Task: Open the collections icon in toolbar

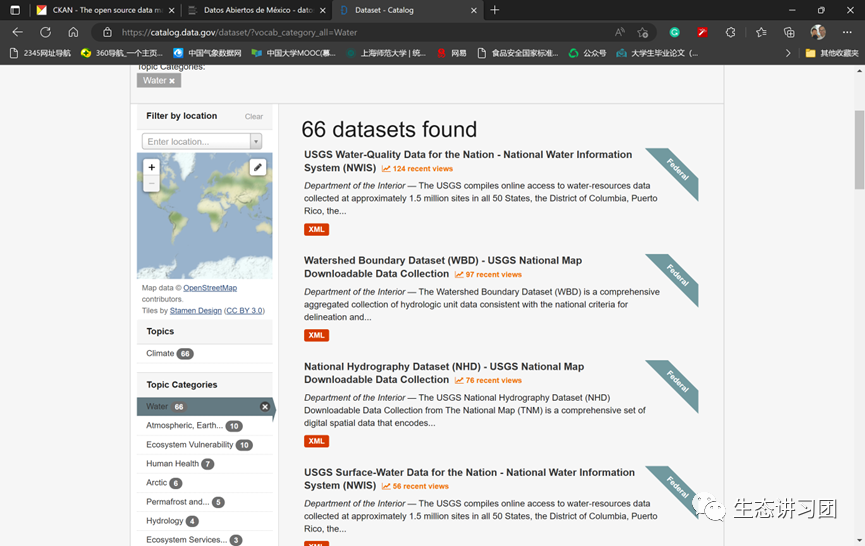Action: (789, 33)
